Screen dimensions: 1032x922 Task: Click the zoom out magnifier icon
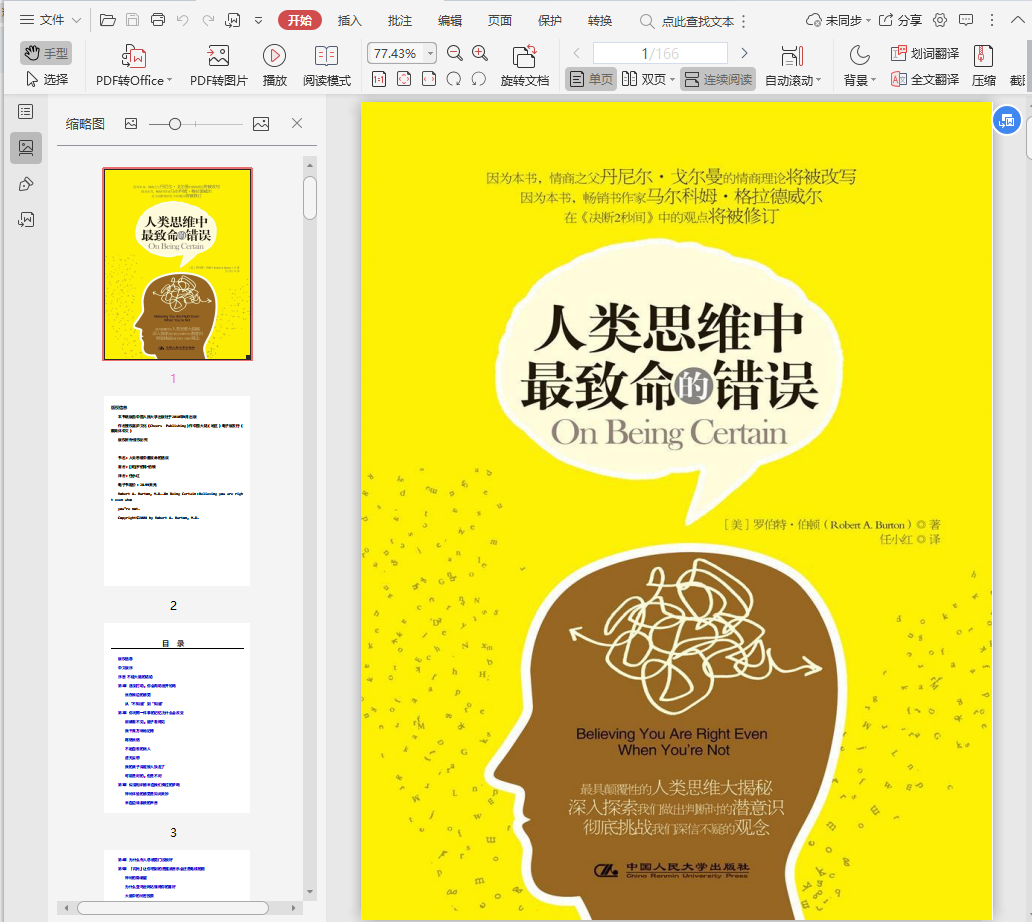point(454,53)
